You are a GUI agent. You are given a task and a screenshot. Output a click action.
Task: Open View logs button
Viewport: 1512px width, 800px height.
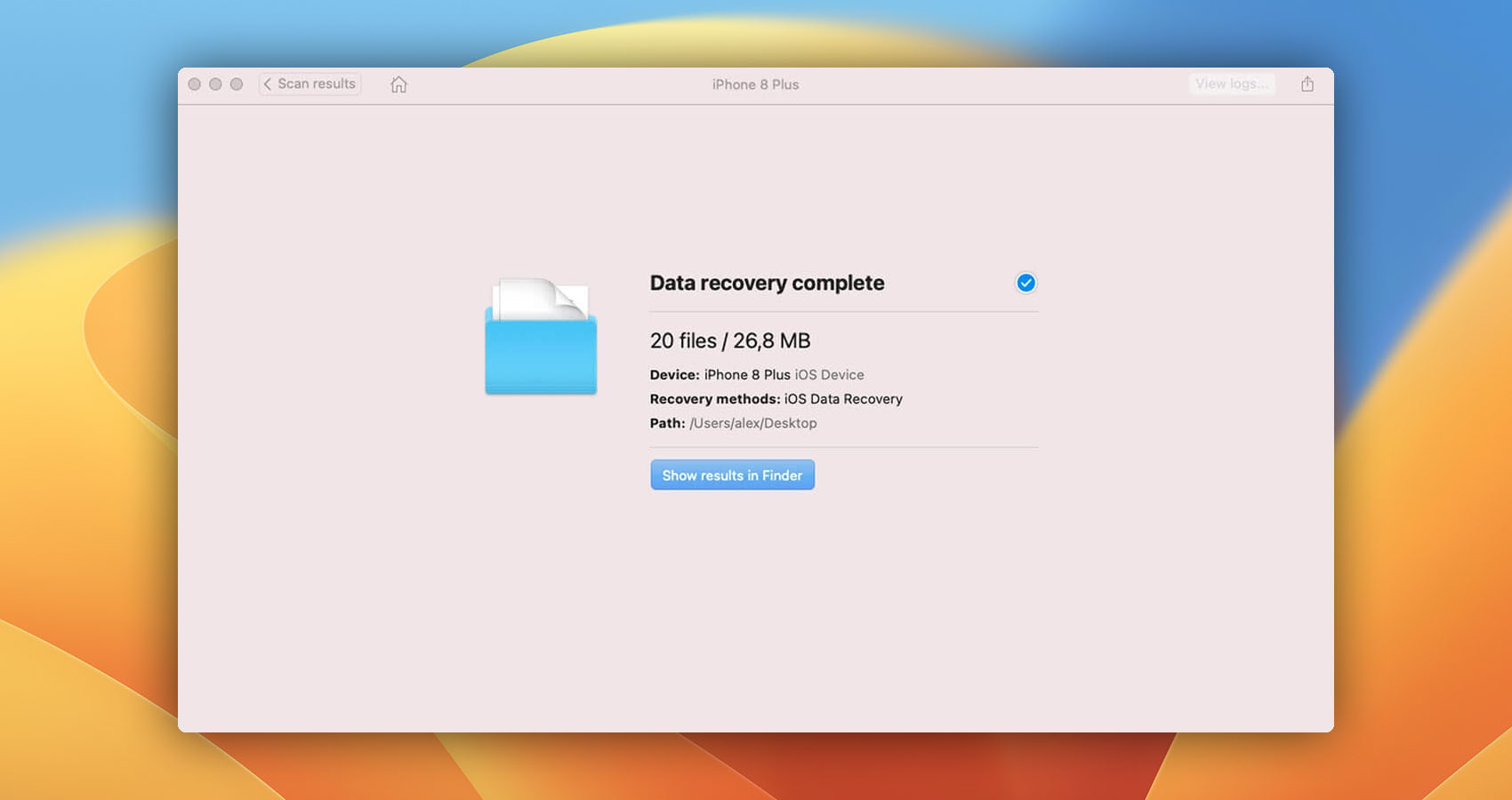(1232, 84)
